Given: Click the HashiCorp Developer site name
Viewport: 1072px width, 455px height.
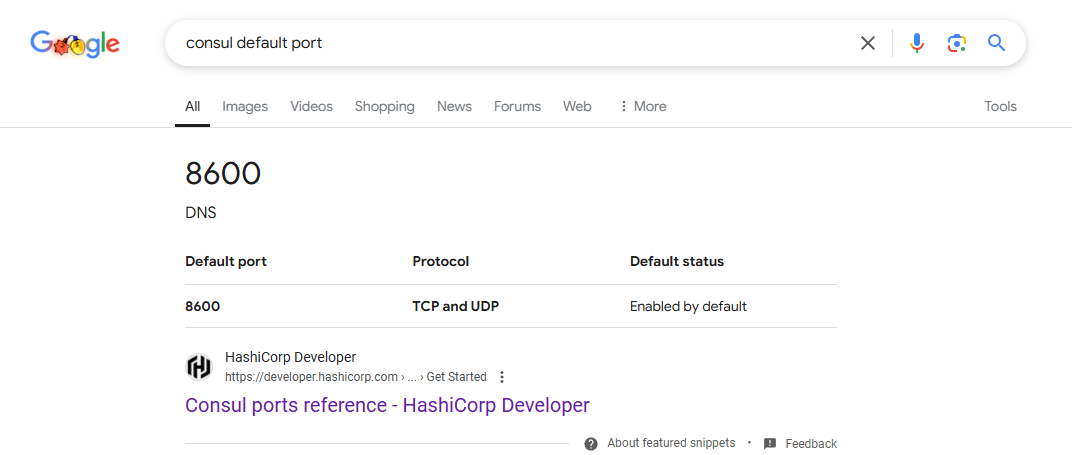Looking at the screenshot, I should pos(291,357).
